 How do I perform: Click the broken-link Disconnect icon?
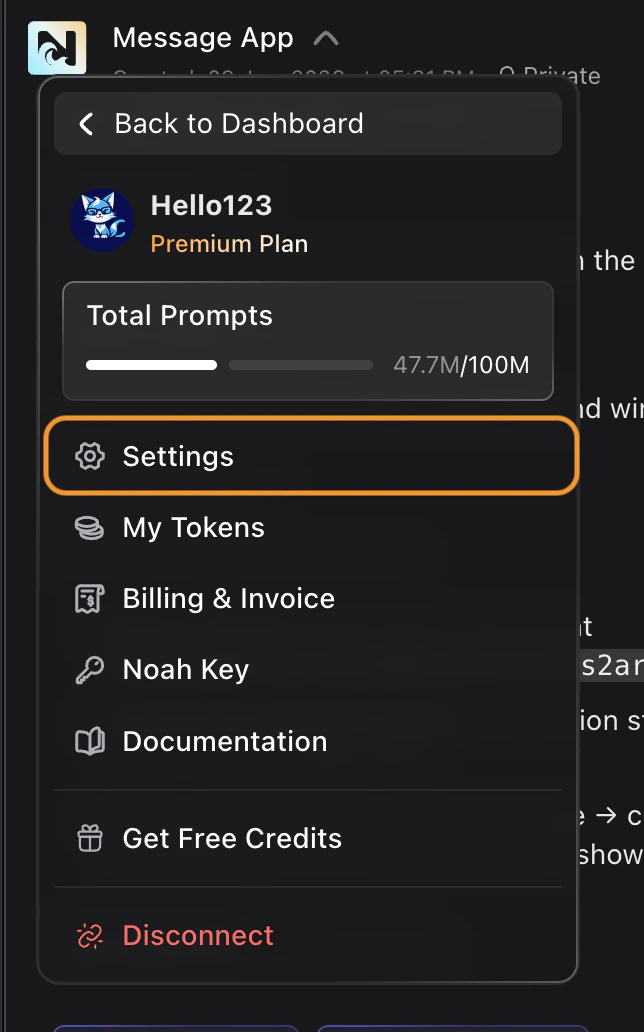(x=90, y=935)
